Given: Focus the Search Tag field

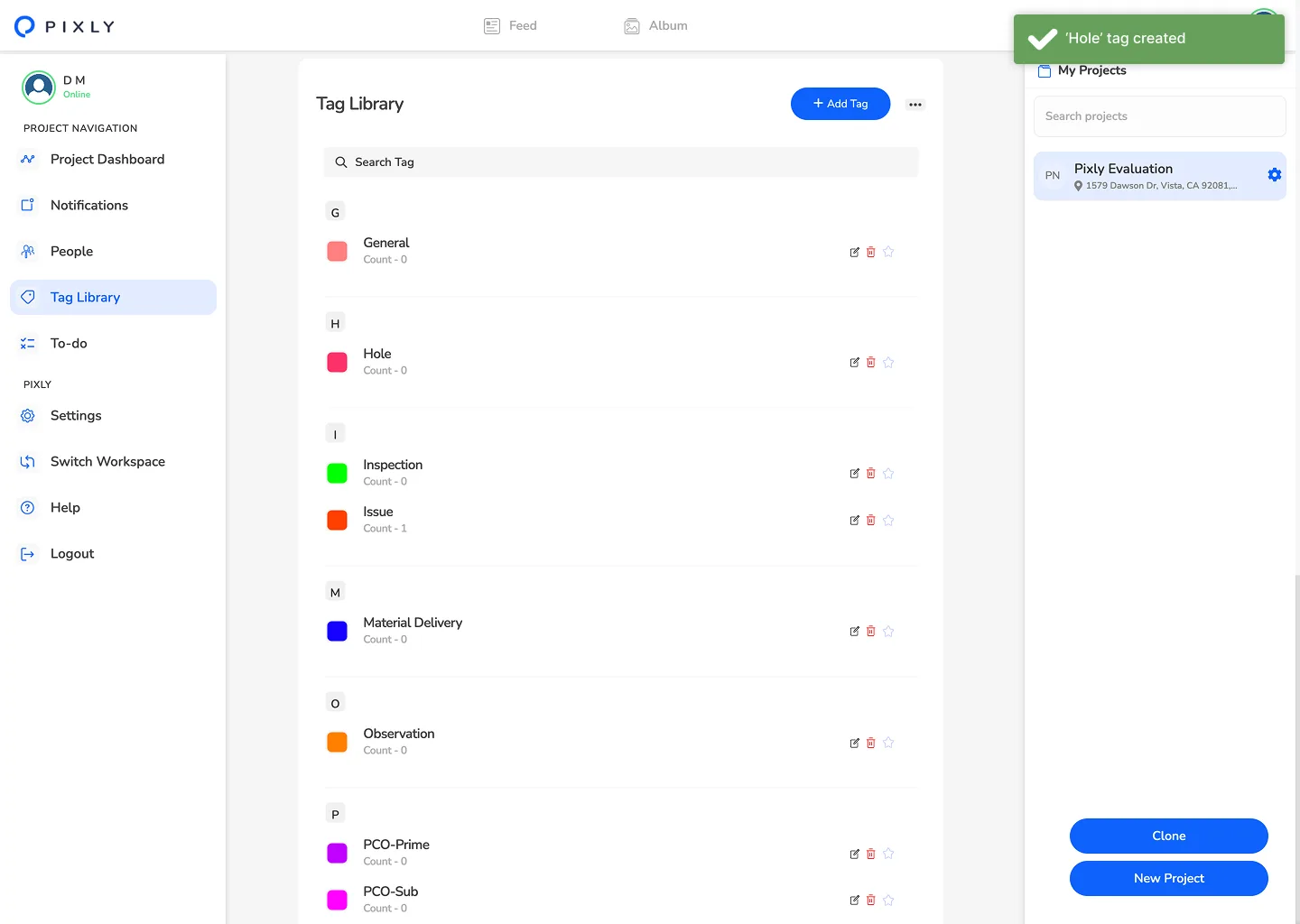Looking at the screenshot, I should pos(621,162).
